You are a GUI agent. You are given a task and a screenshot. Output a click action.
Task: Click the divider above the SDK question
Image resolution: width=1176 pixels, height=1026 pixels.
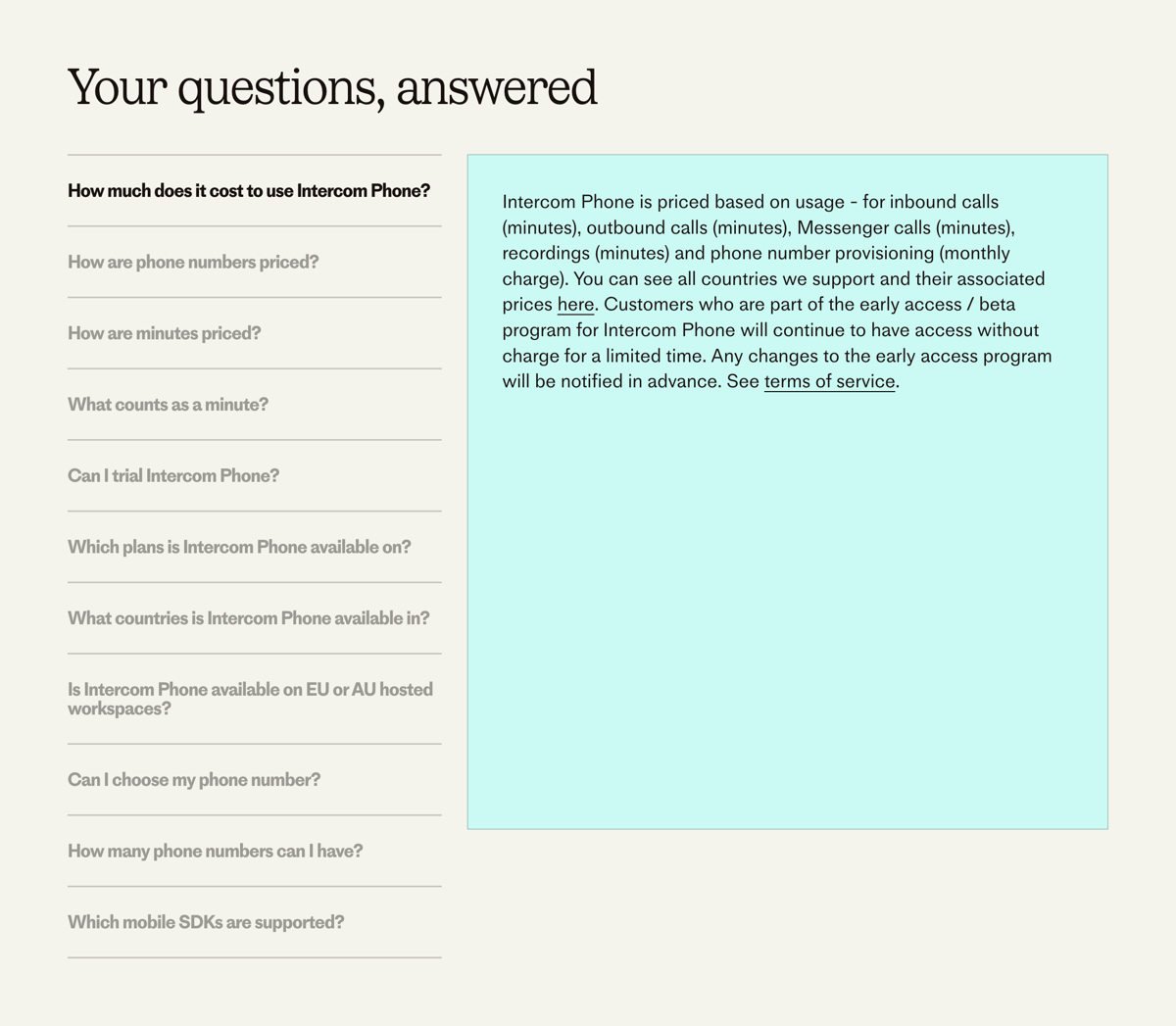(254, 885)
